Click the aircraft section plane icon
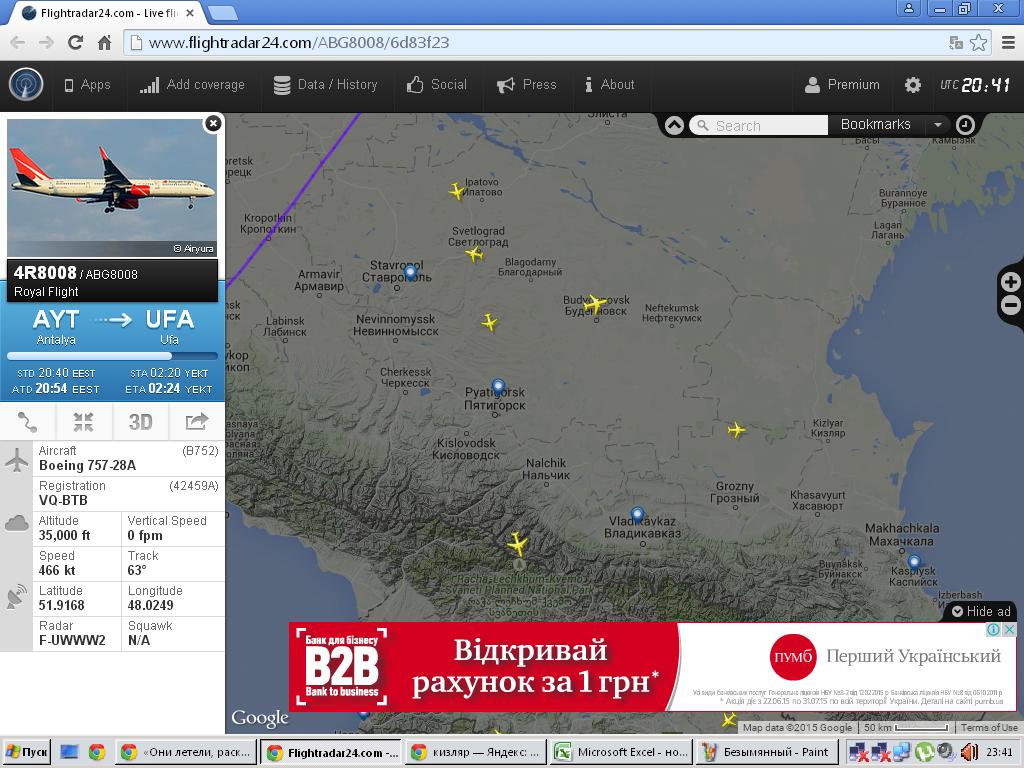1024x768 pixels. pos(16,460)
